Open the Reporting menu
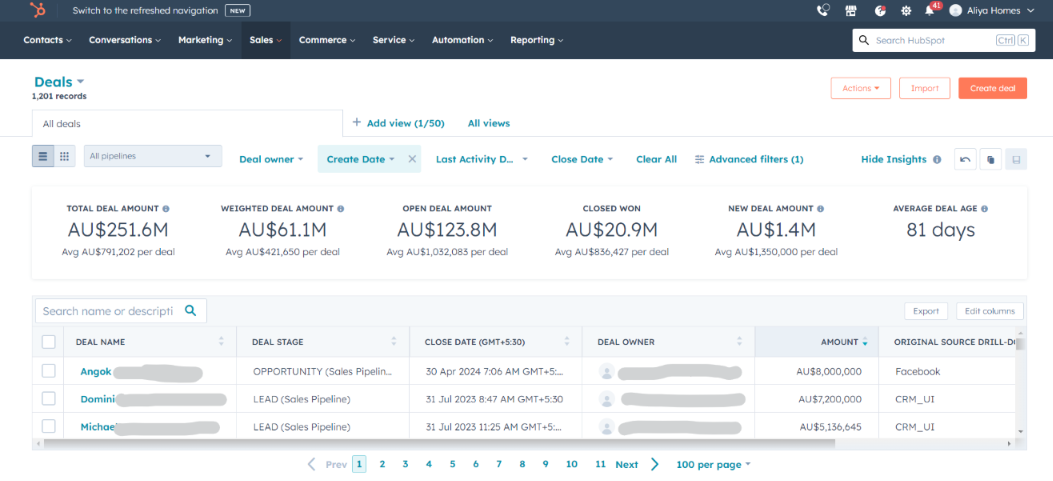 537,40
